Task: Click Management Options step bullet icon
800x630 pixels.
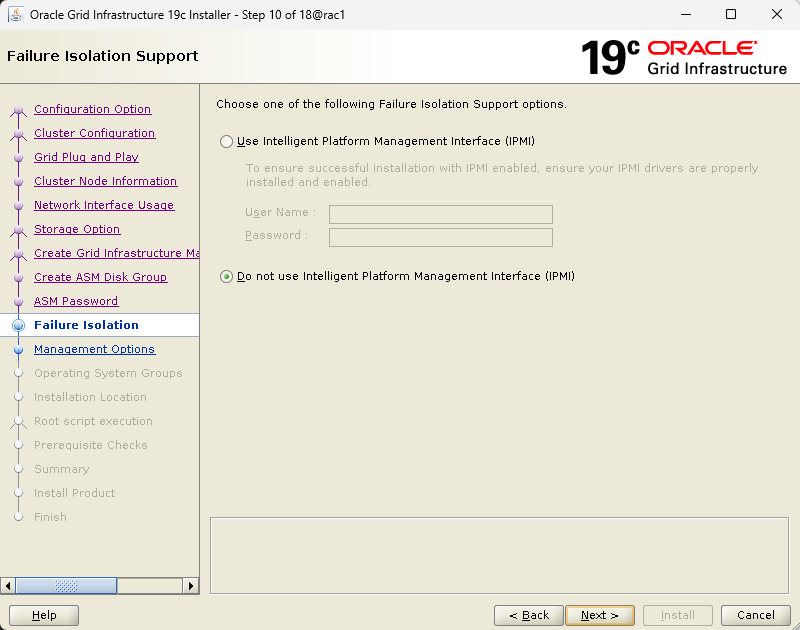Action: 18,349
